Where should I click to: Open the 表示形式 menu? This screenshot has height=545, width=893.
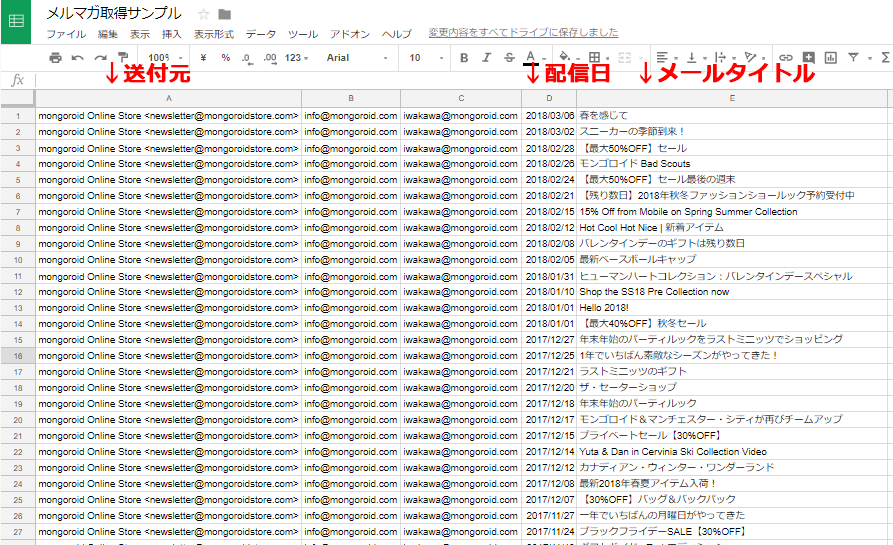click(214, 34)
